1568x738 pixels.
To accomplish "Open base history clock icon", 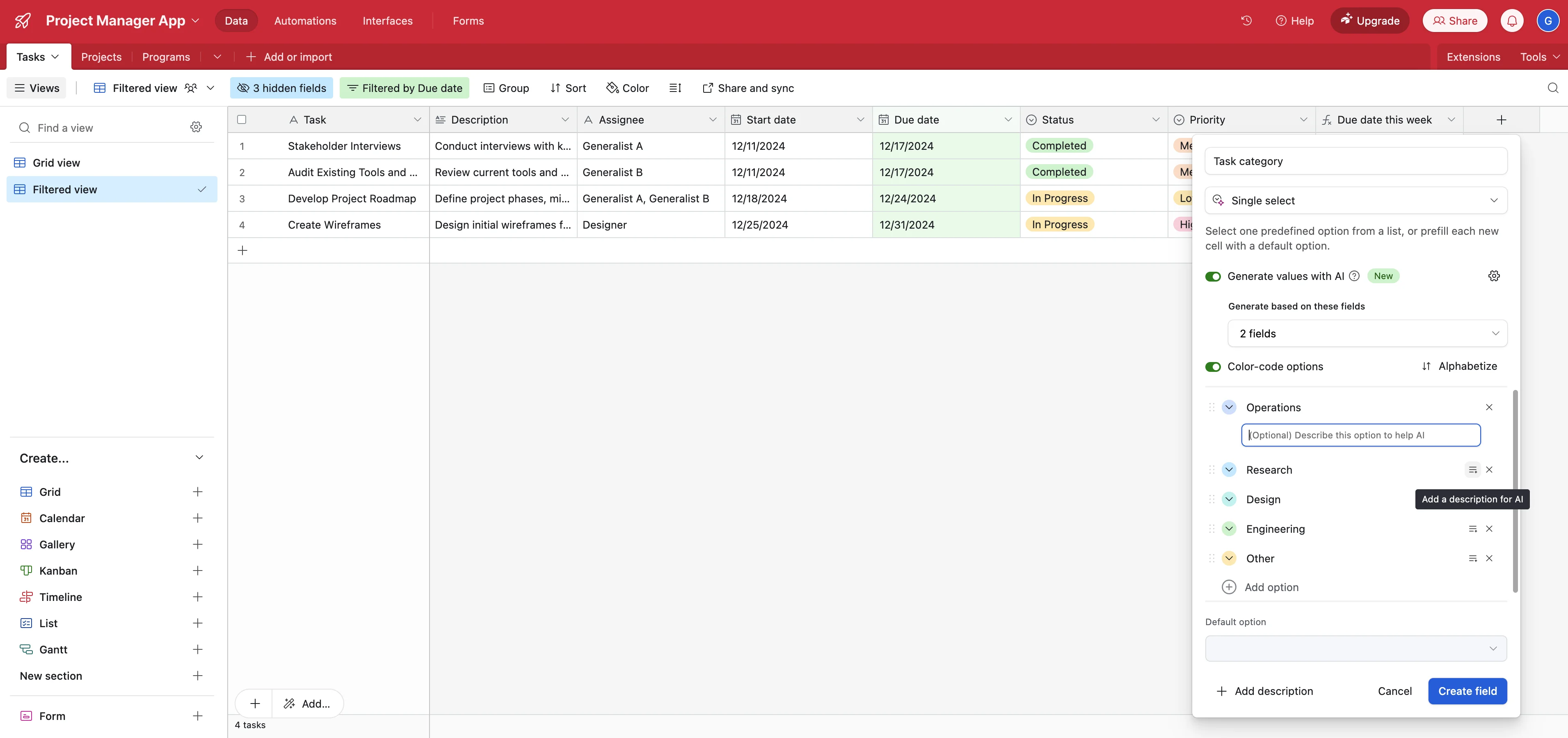I will [x=1246, y=21].
